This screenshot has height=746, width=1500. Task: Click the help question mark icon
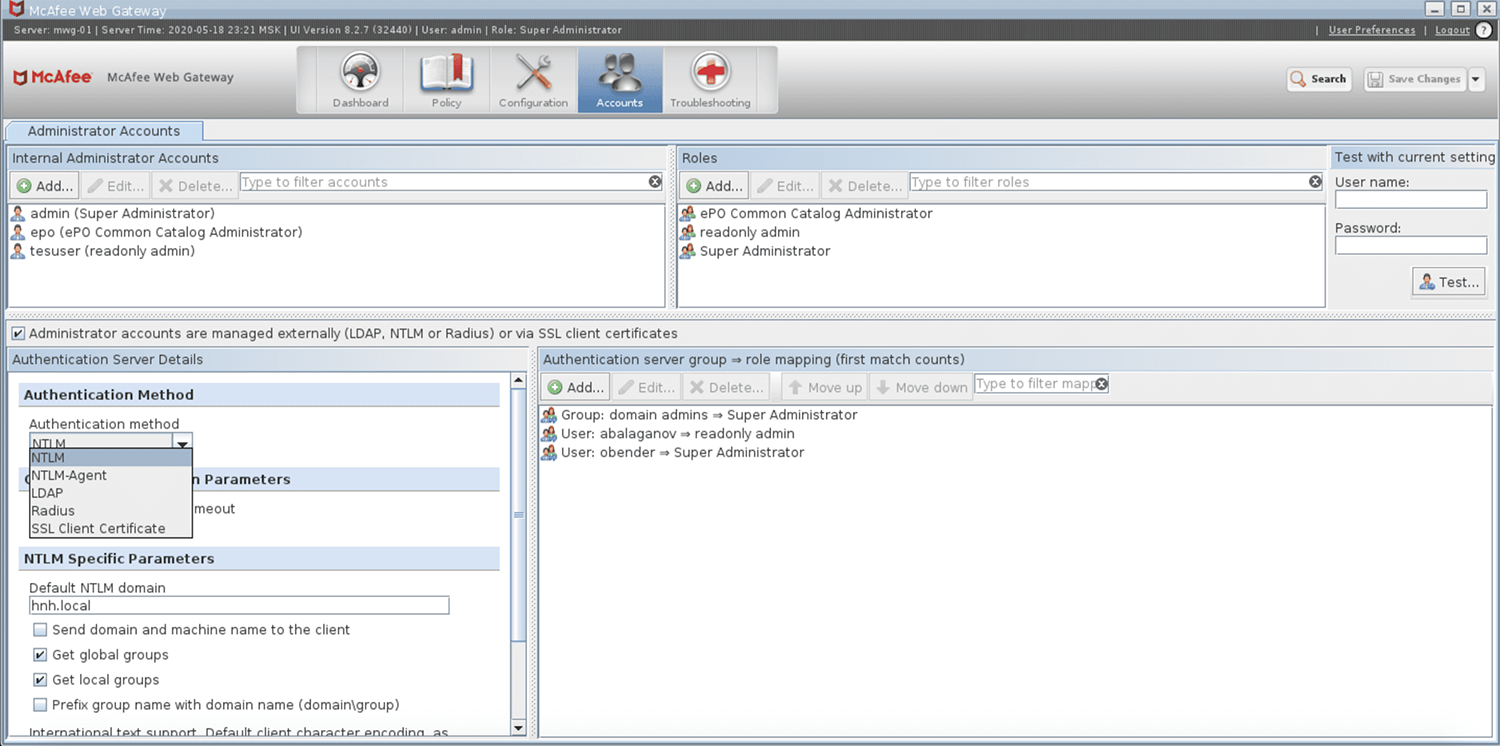1484,30
